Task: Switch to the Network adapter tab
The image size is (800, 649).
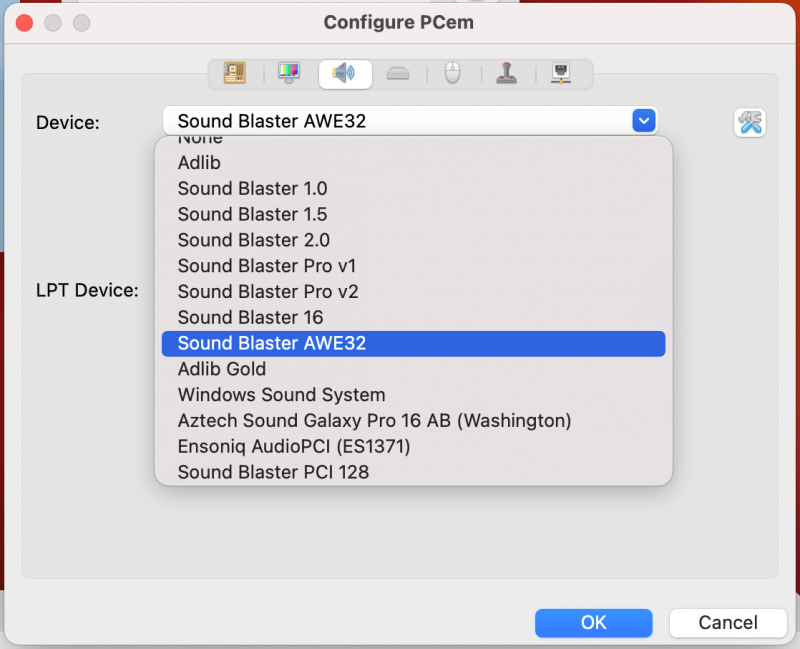Action: 562,73
